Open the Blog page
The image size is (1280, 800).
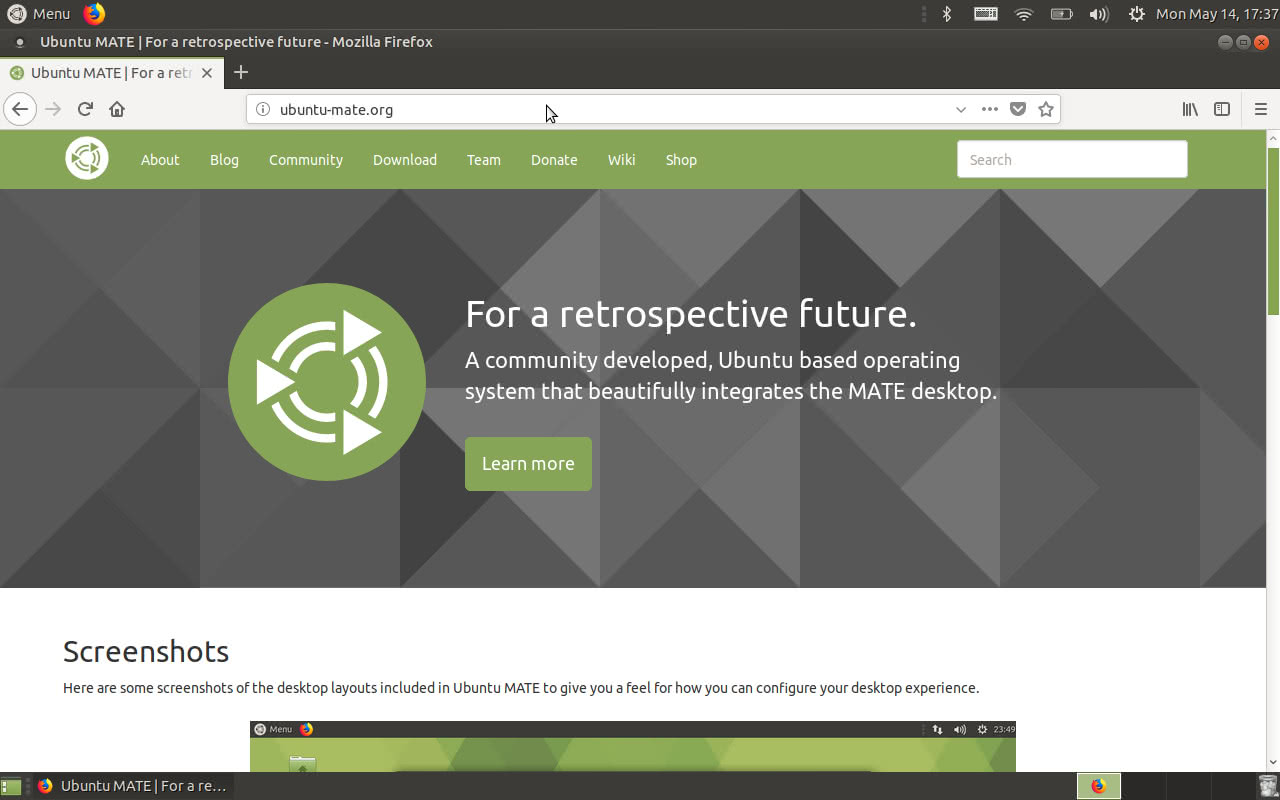224,159
